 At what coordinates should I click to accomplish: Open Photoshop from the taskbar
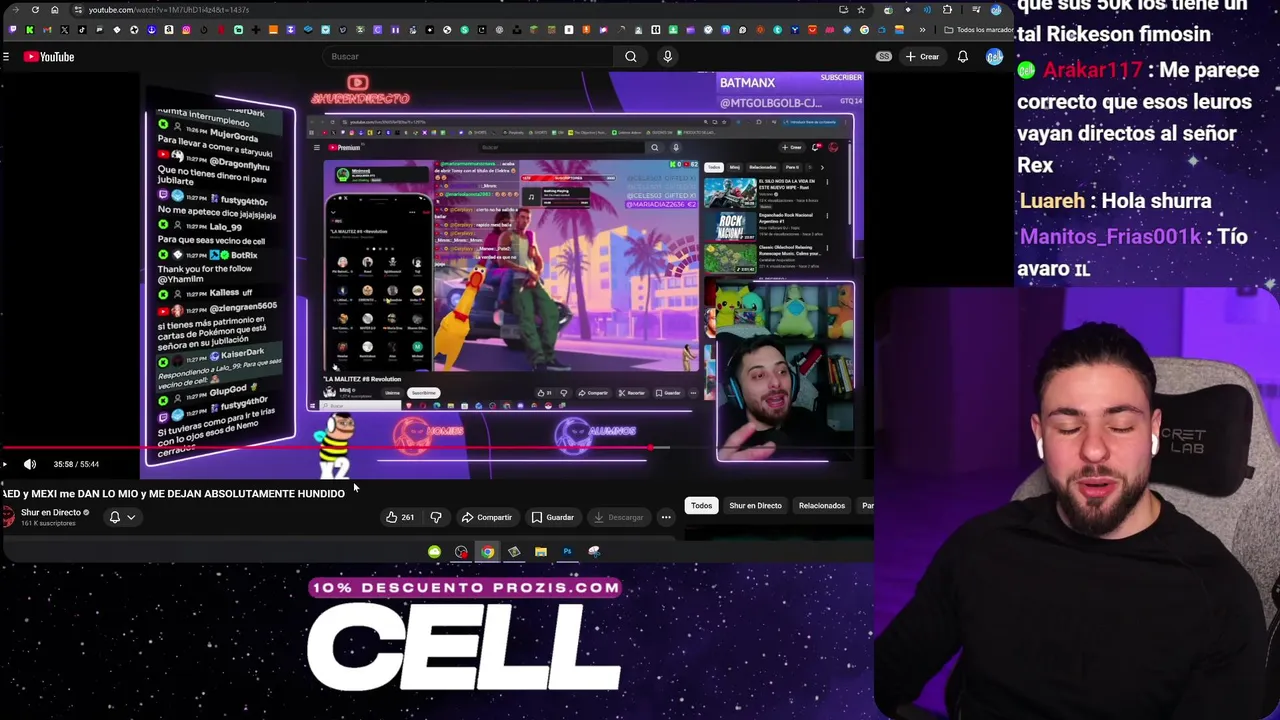(567, 552)
